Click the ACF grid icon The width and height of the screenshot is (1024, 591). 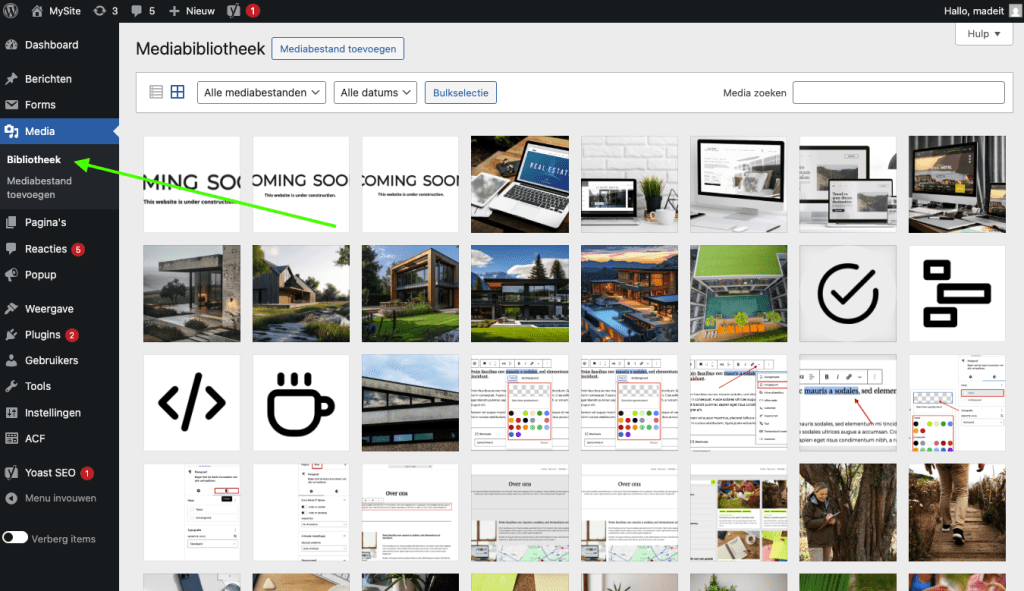coord(11,438)
